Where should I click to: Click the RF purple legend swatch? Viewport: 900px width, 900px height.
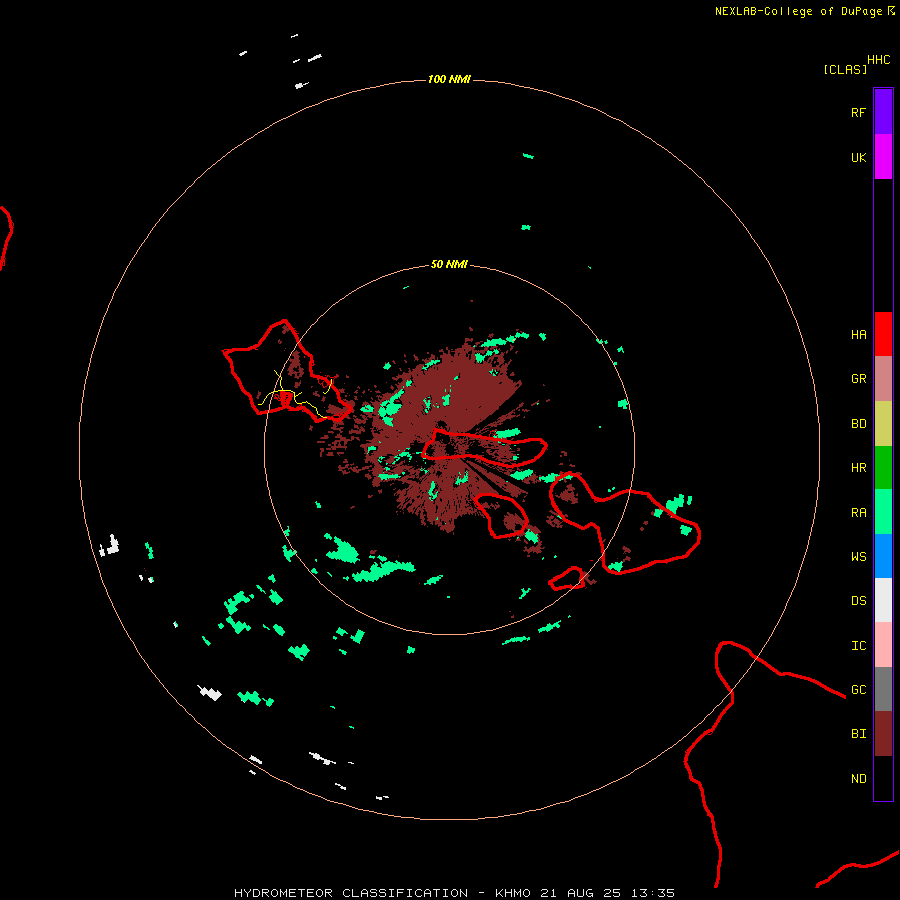[883, 112]
